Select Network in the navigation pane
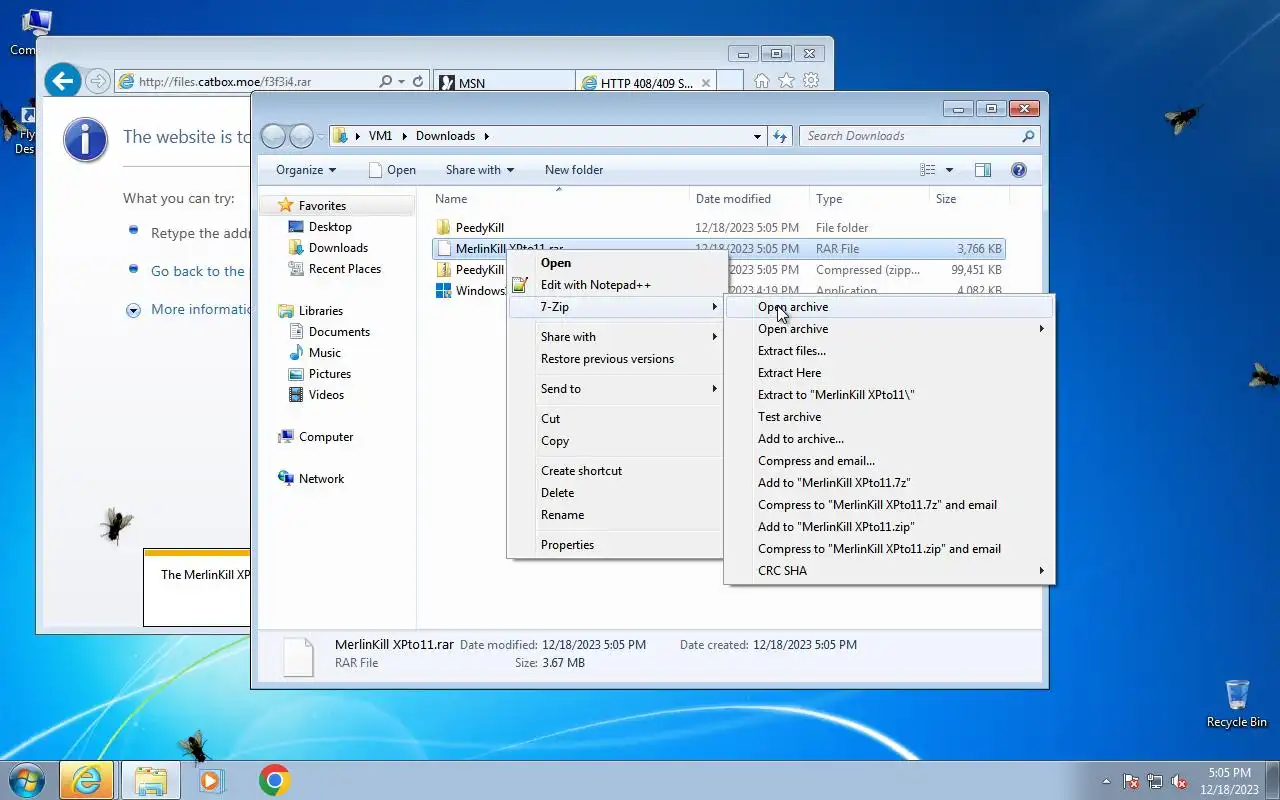The width and height of the screenshot is (1280, 800). click(x=321, y=479)
